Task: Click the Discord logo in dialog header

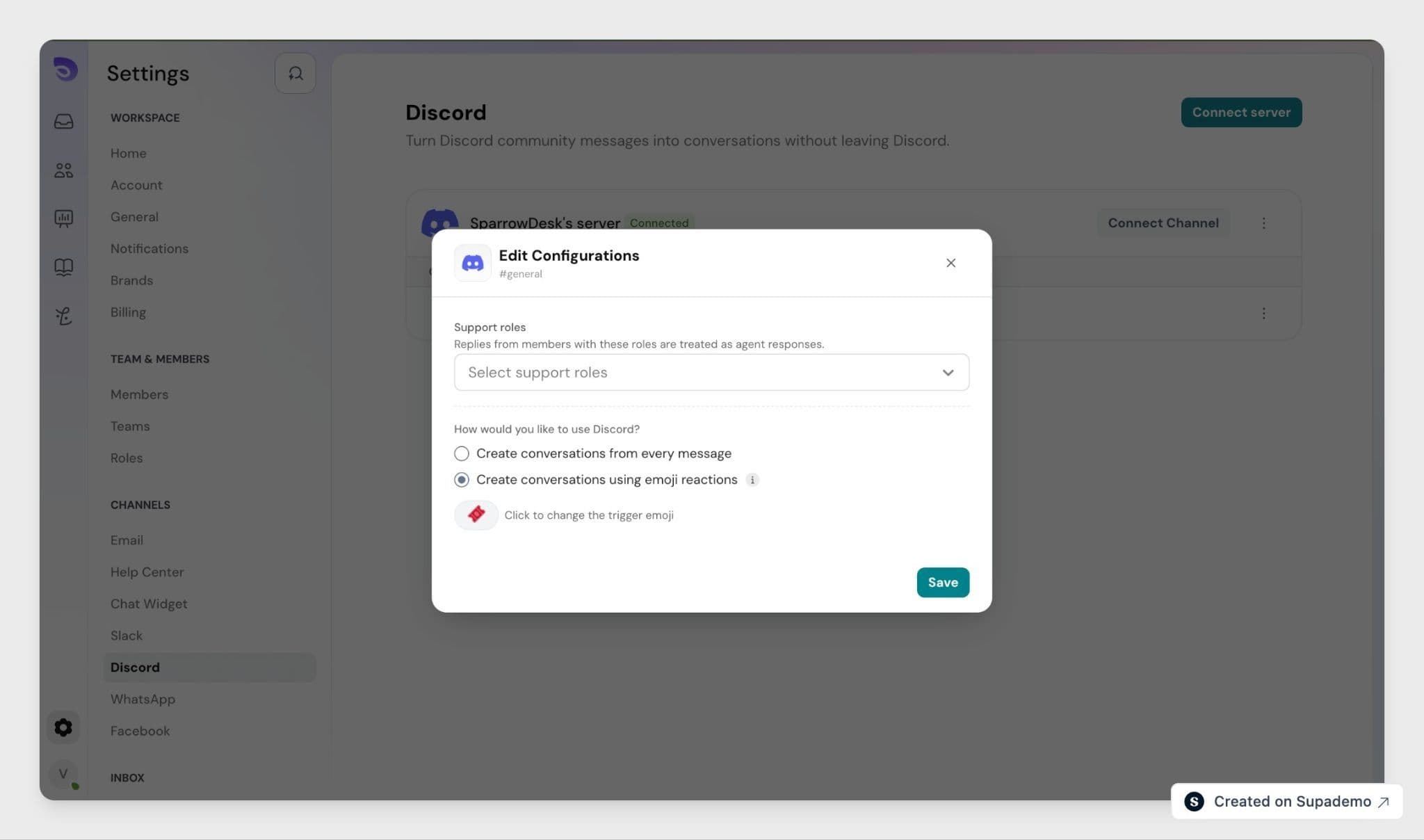Action: (473, 263)
